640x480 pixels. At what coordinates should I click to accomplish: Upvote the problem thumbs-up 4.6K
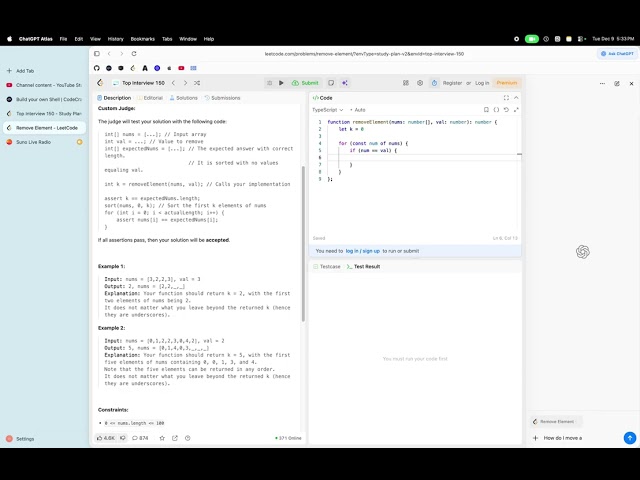coord(106,438)
